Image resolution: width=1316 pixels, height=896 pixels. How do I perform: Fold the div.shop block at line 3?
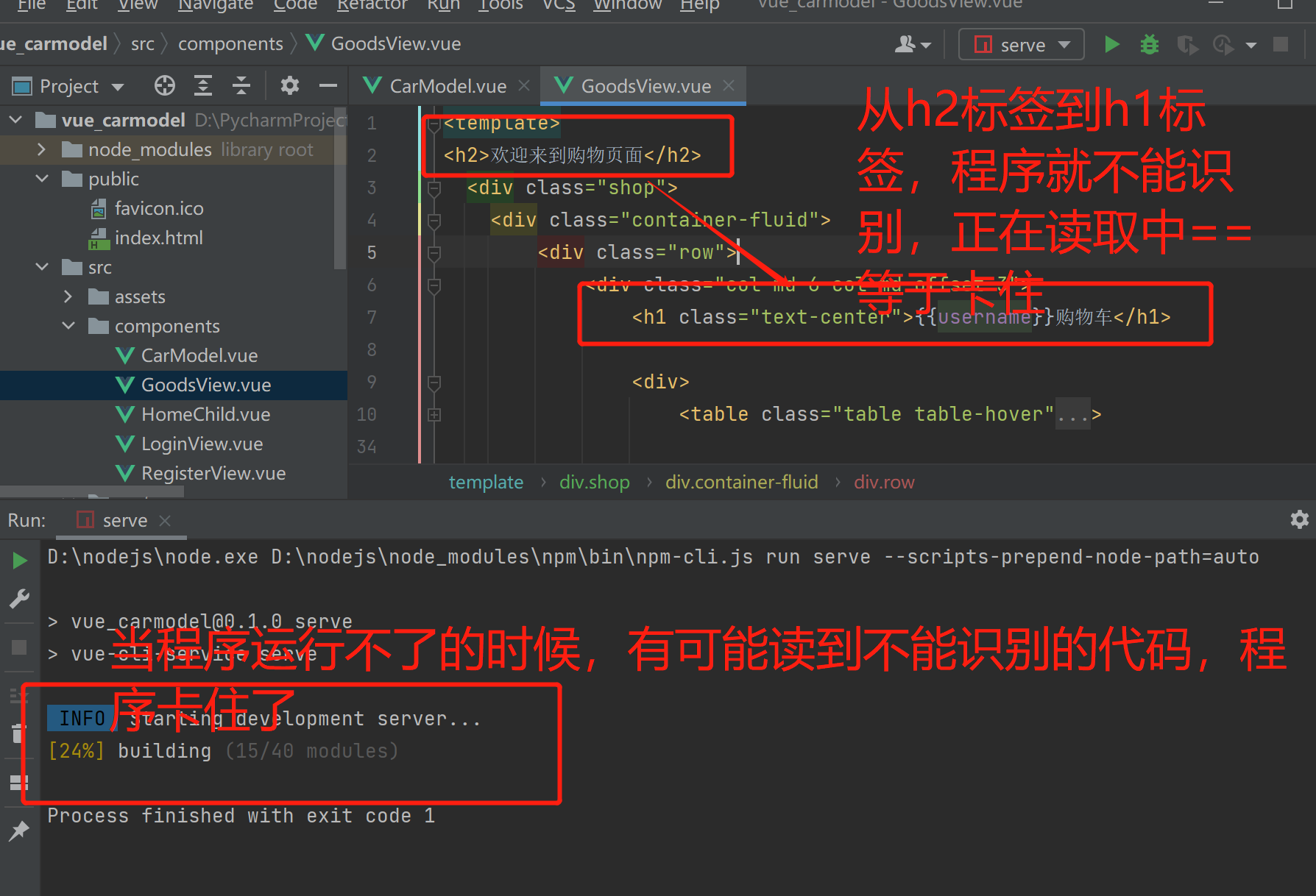click(x=434, y=188)
